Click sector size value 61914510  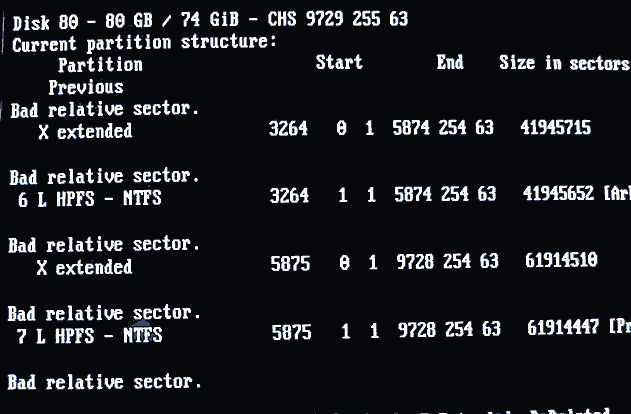click(561, 260)
